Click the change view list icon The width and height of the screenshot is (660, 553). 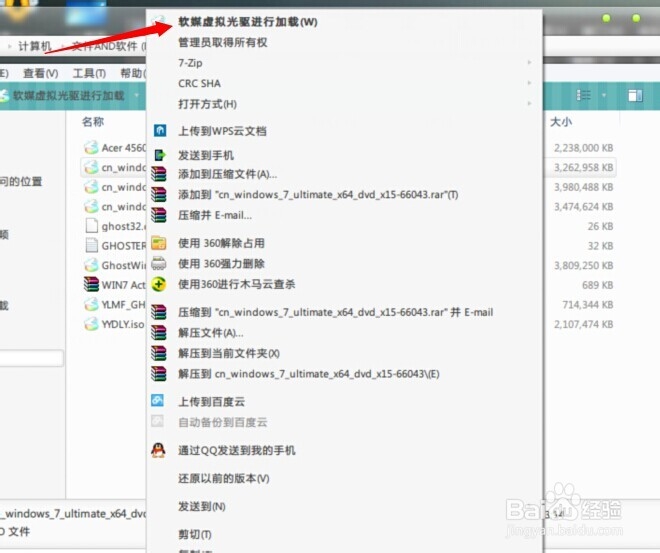pos(583,95)
